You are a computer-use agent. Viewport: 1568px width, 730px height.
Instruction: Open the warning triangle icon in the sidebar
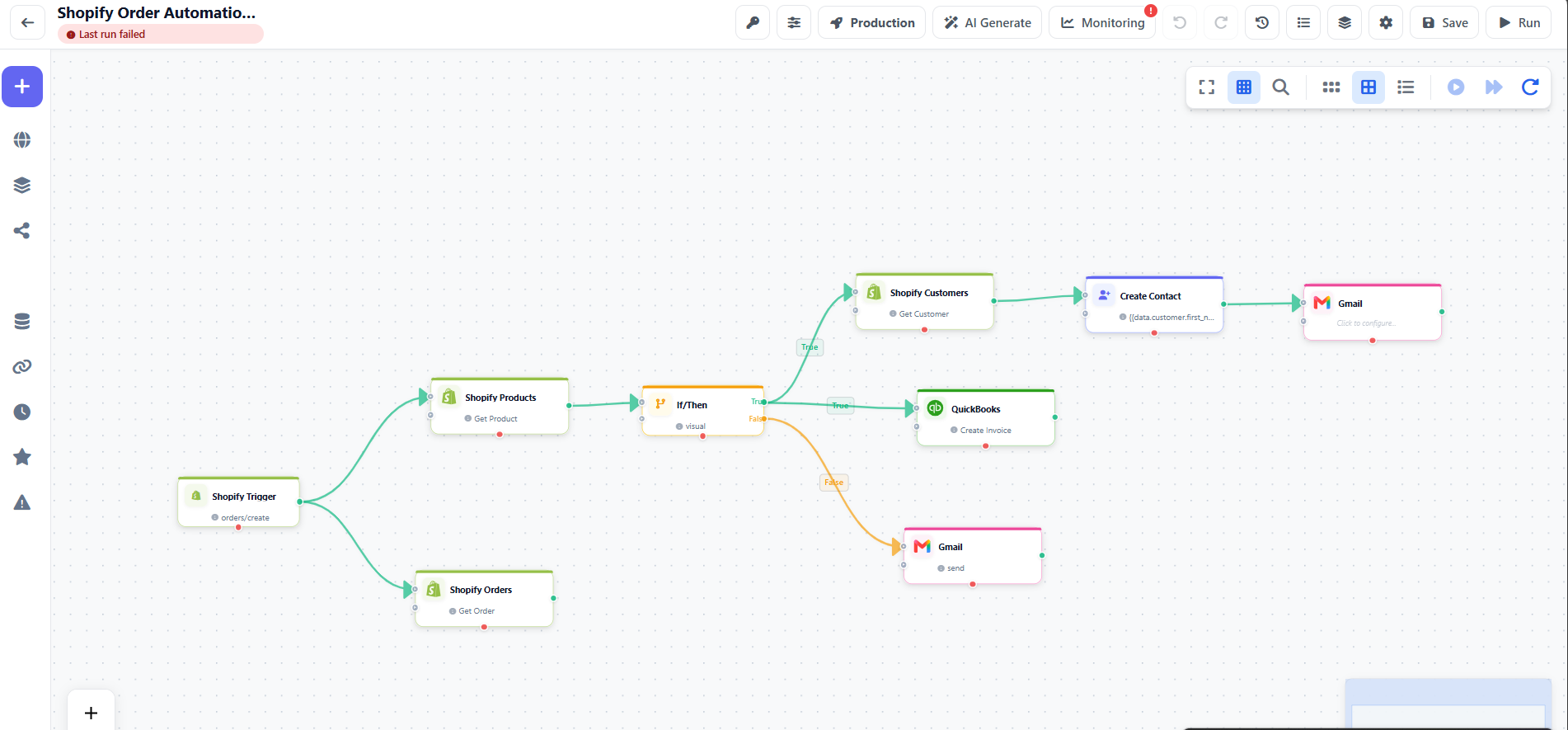pos(22,502)
